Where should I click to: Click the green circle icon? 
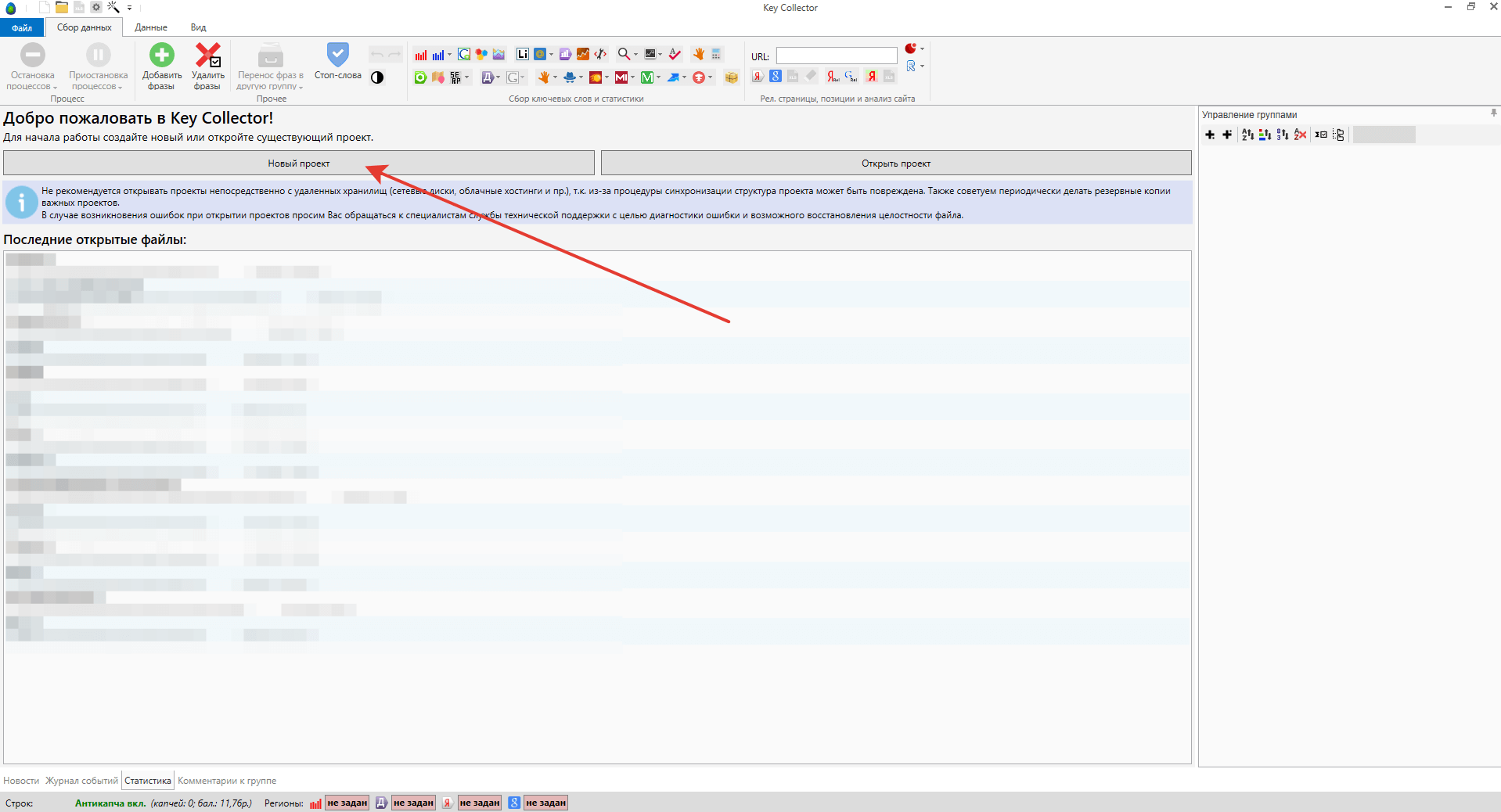point(420,77)
